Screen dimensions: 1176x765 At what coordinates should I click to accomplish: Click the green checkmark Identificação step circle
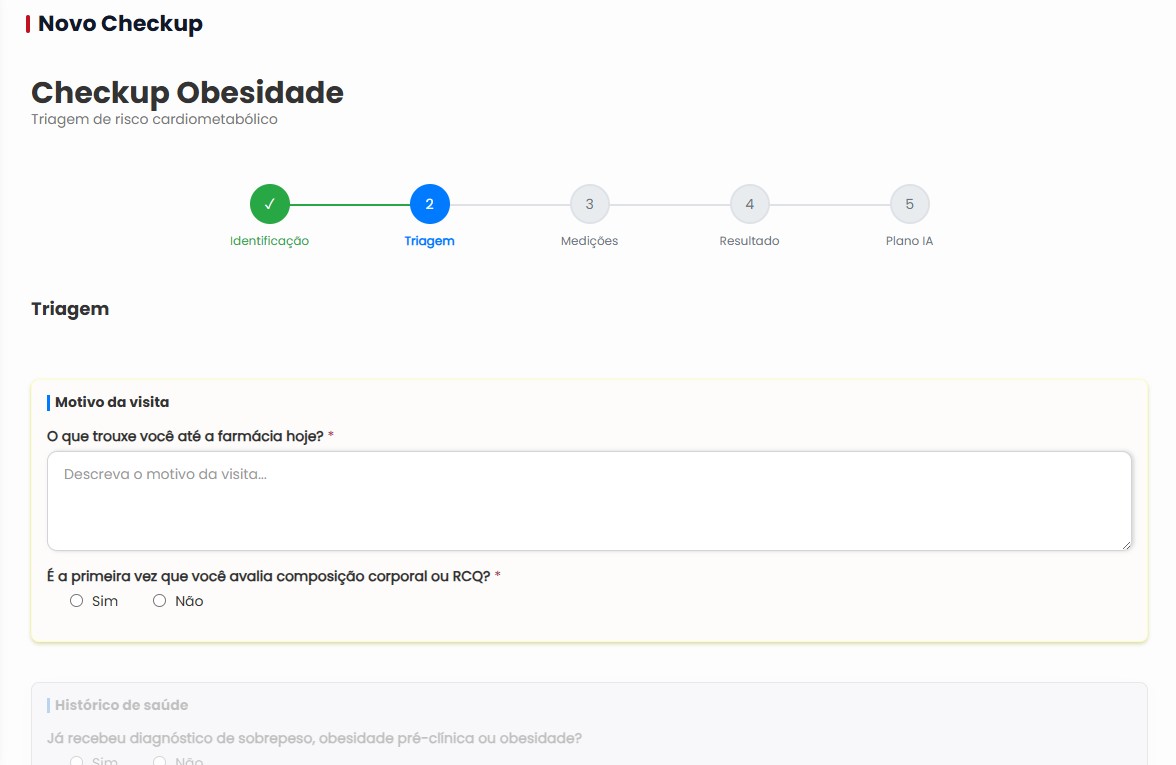(269, 204)
